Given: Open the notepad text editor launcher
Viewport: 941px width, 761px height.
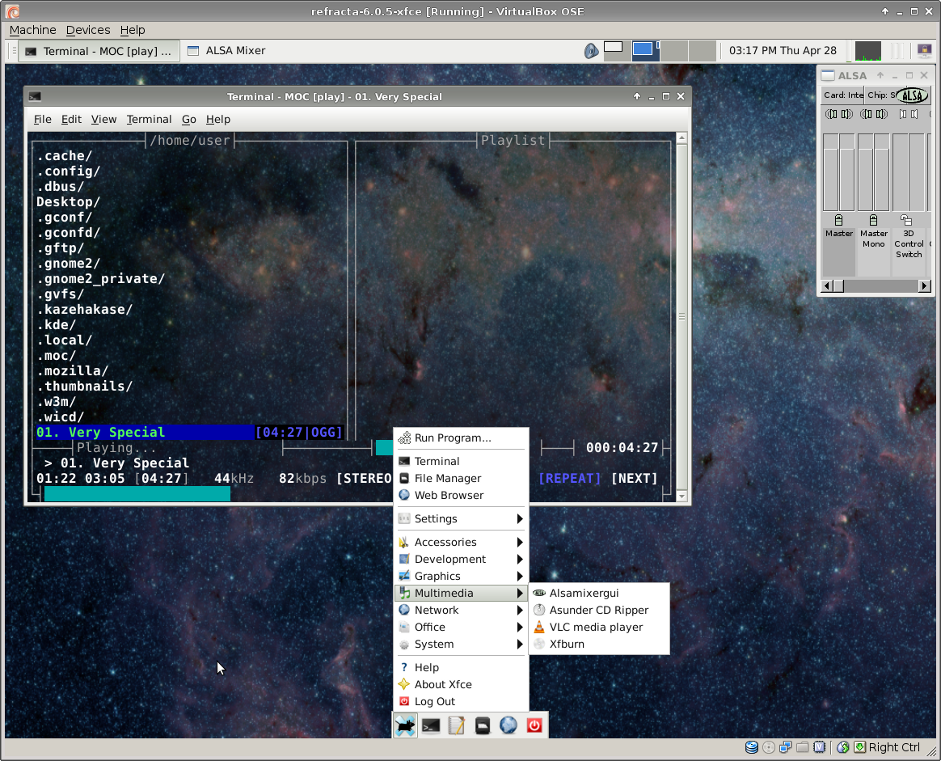Looking at the screenshot, I should pyautogui.click(x=457, y=726).
